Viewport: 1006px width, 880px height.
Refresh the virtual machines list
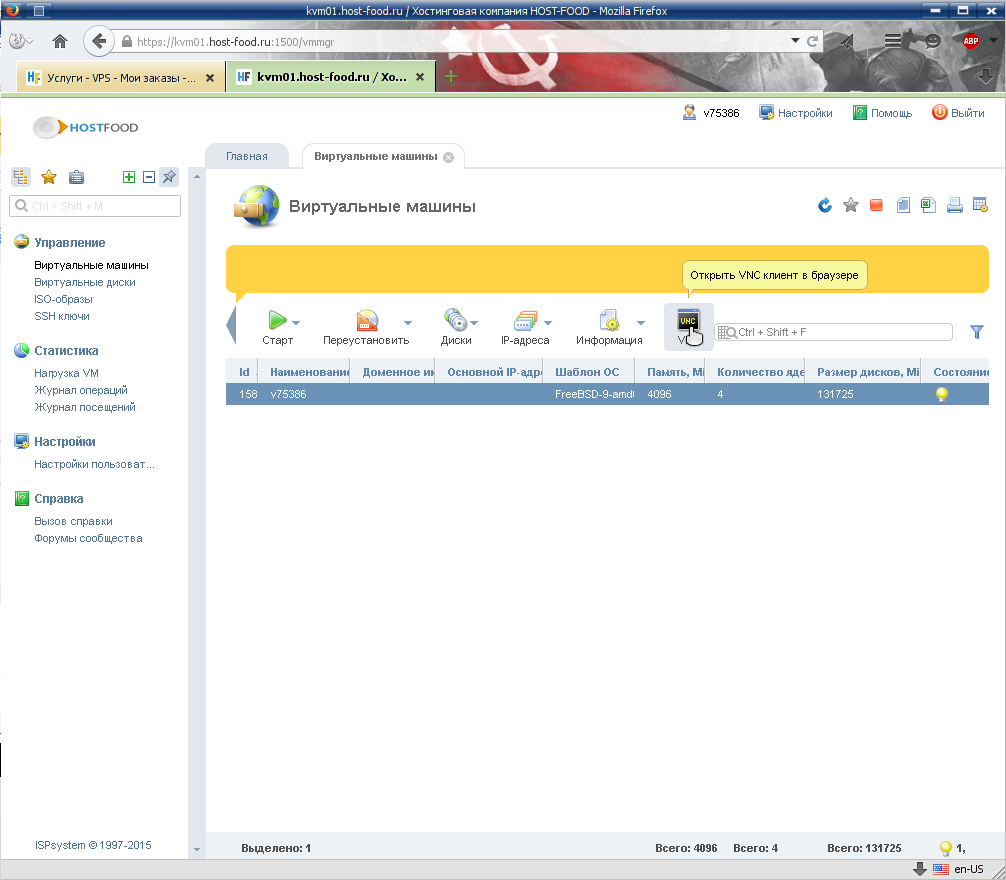click(825, 206)
